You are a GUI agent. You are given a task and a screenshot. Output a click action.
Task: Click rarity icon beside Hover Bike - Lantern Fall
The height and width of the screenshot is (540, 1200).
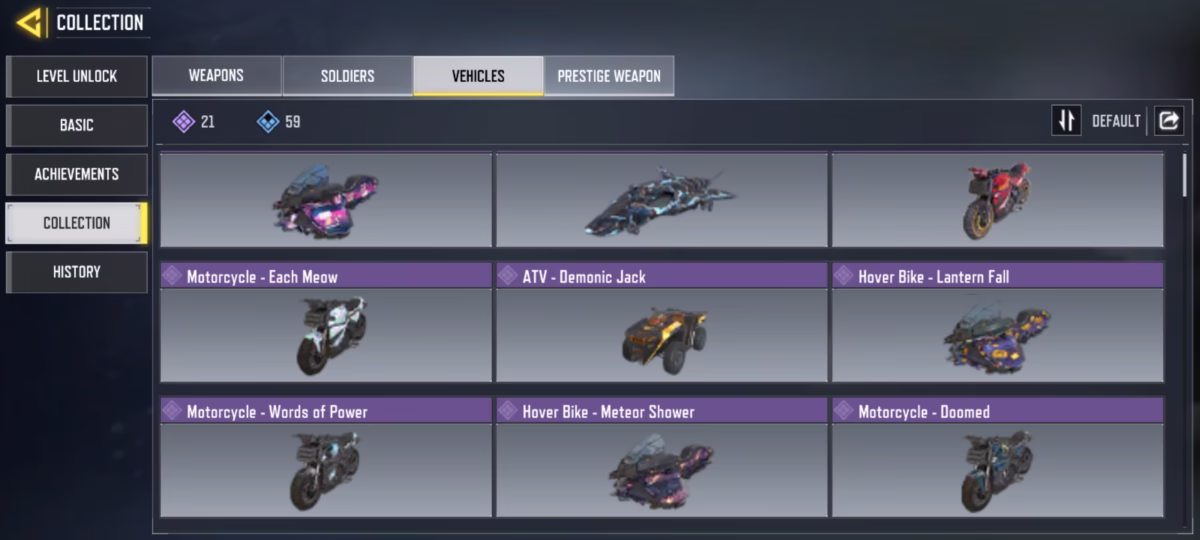pyautogui.click(x=843, y=275)
